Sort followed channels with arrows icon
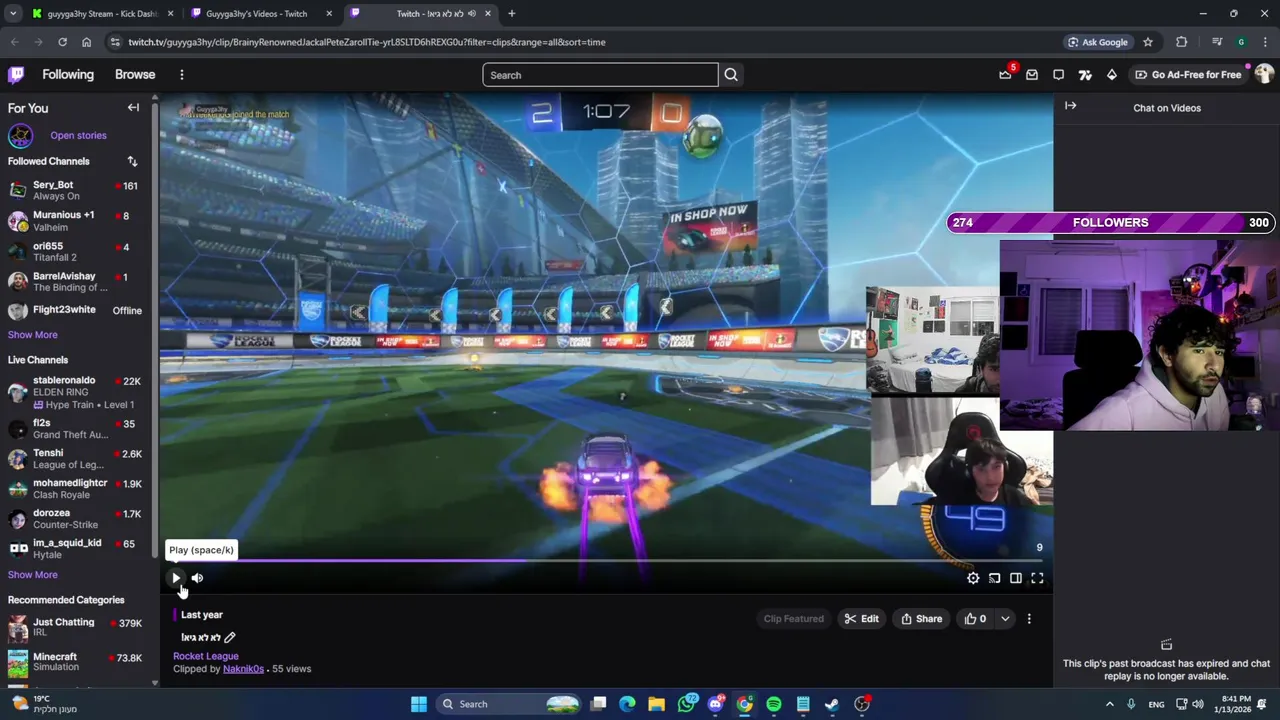Screen dimensions: 1280x720 132,161
